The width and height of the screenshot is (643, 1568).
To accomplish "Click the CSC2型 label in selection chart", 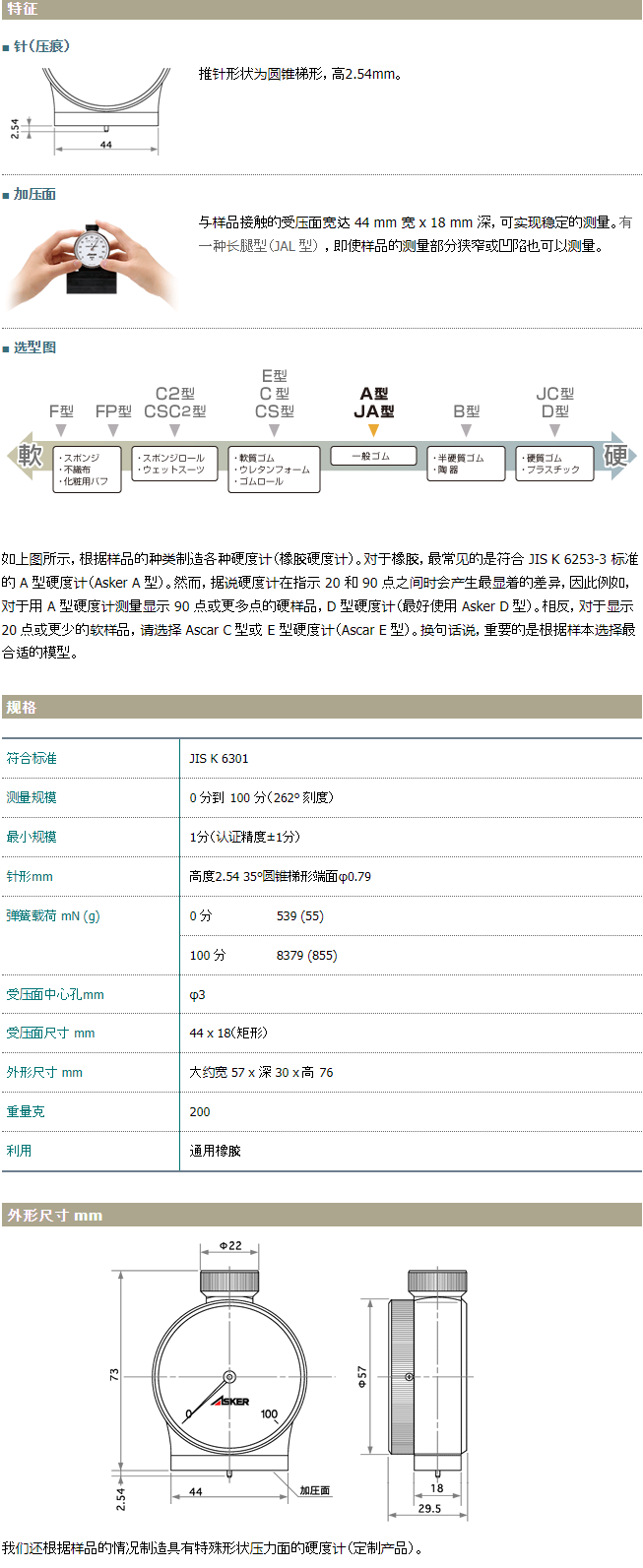I will [x=175, y=410].
